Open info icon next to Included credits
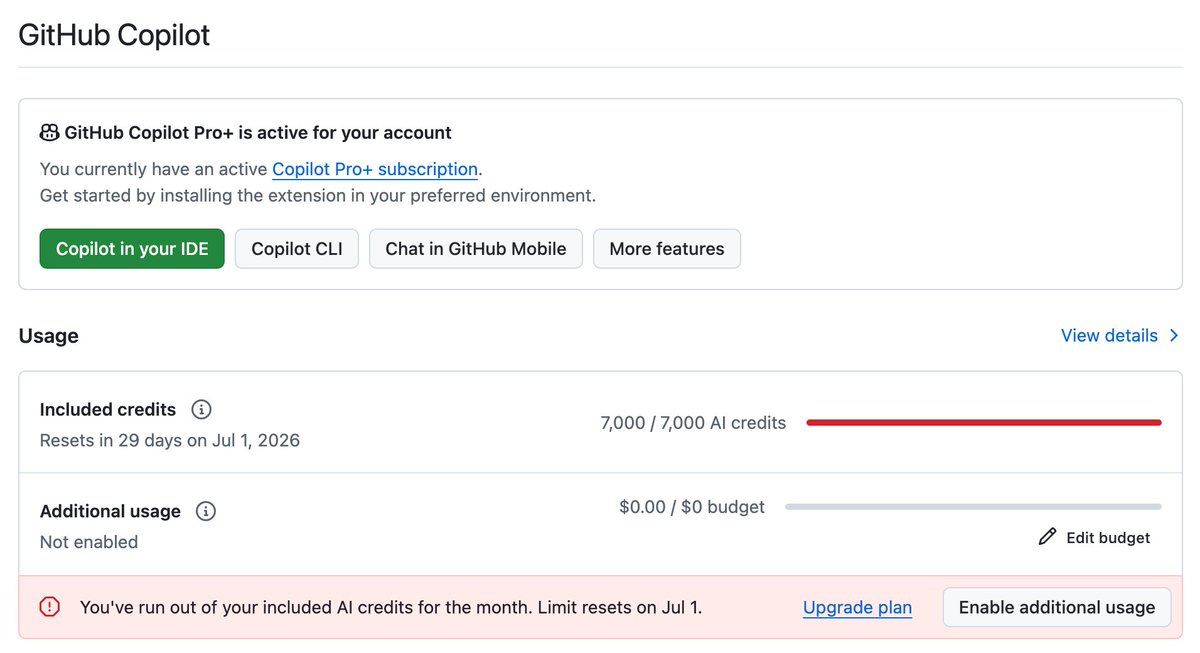 click(201, 409)
